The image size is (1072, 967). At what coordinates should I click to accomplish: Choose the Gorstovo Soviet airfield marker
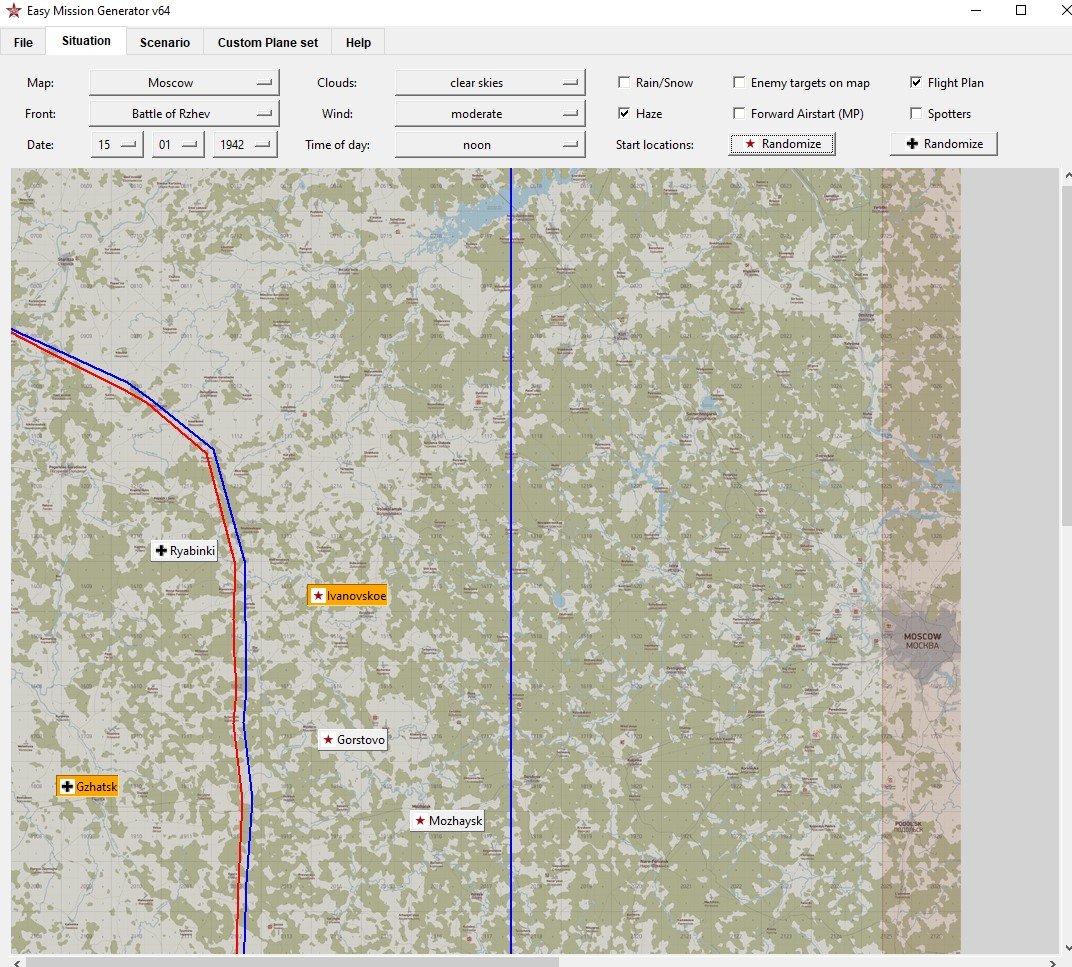353,739
